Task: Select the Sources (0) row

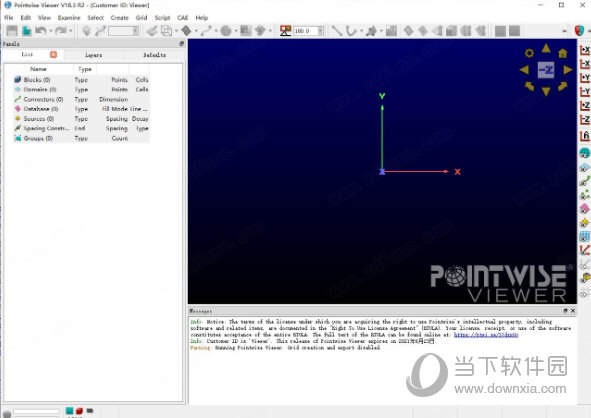Action: pos(81,119)
